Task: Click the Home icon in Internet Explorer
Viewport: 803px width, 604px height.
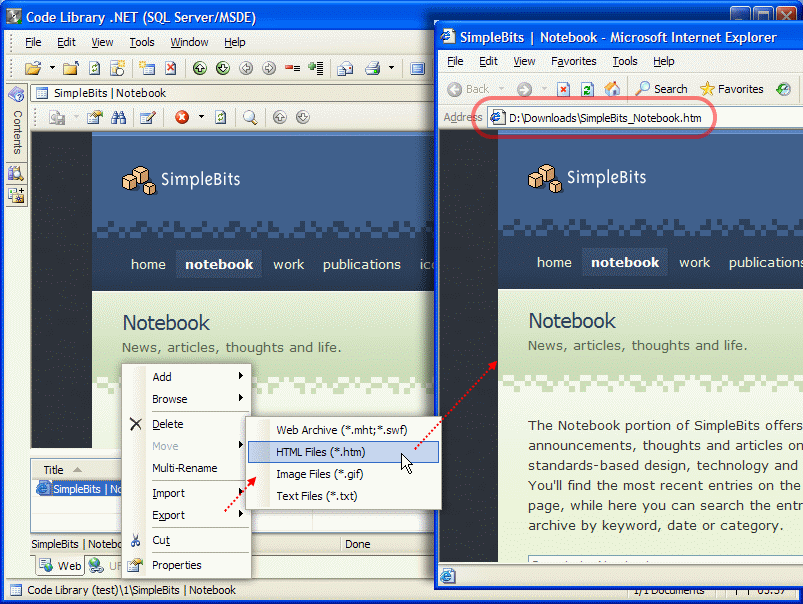Action: [612, 89]
